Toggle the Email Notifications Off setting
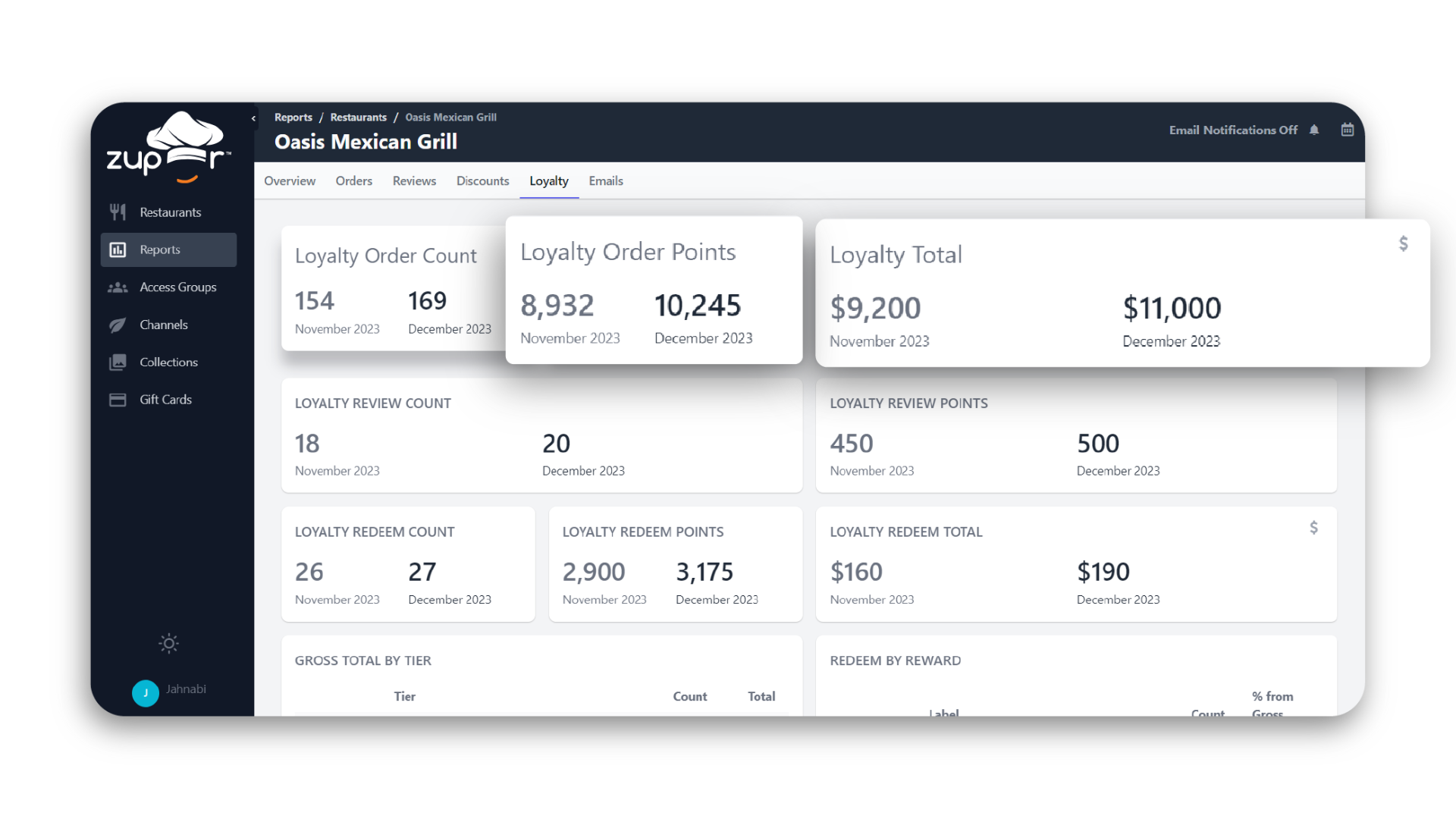The height and width of the screenshot is (819, 1456). click(1232, 130)
